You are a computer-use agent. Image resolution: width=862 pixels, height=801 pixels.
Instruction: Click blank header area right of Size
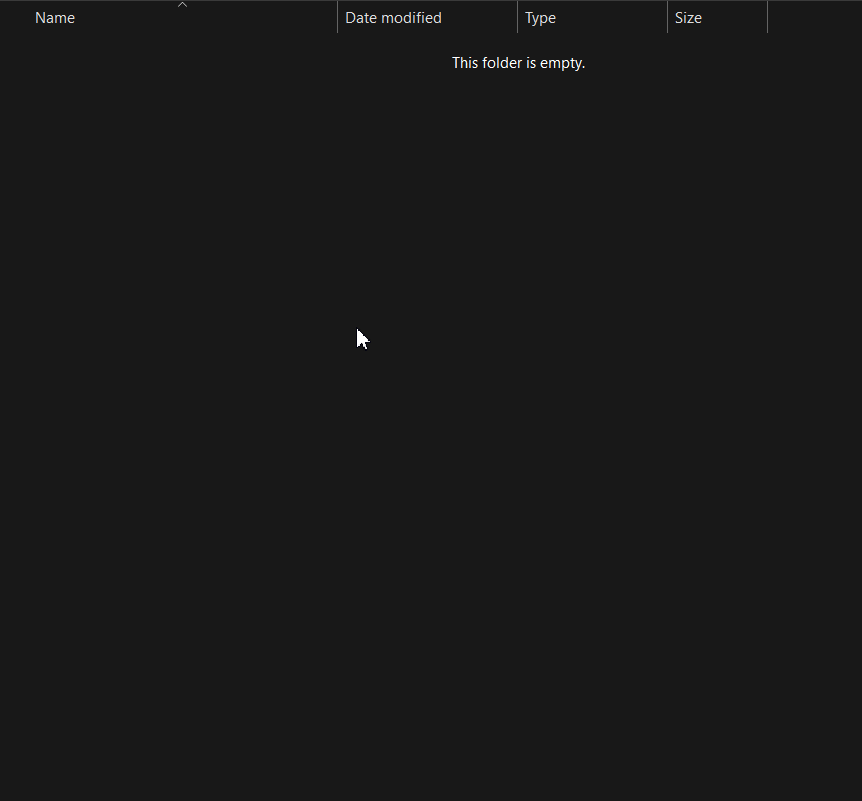coord(814,18)
